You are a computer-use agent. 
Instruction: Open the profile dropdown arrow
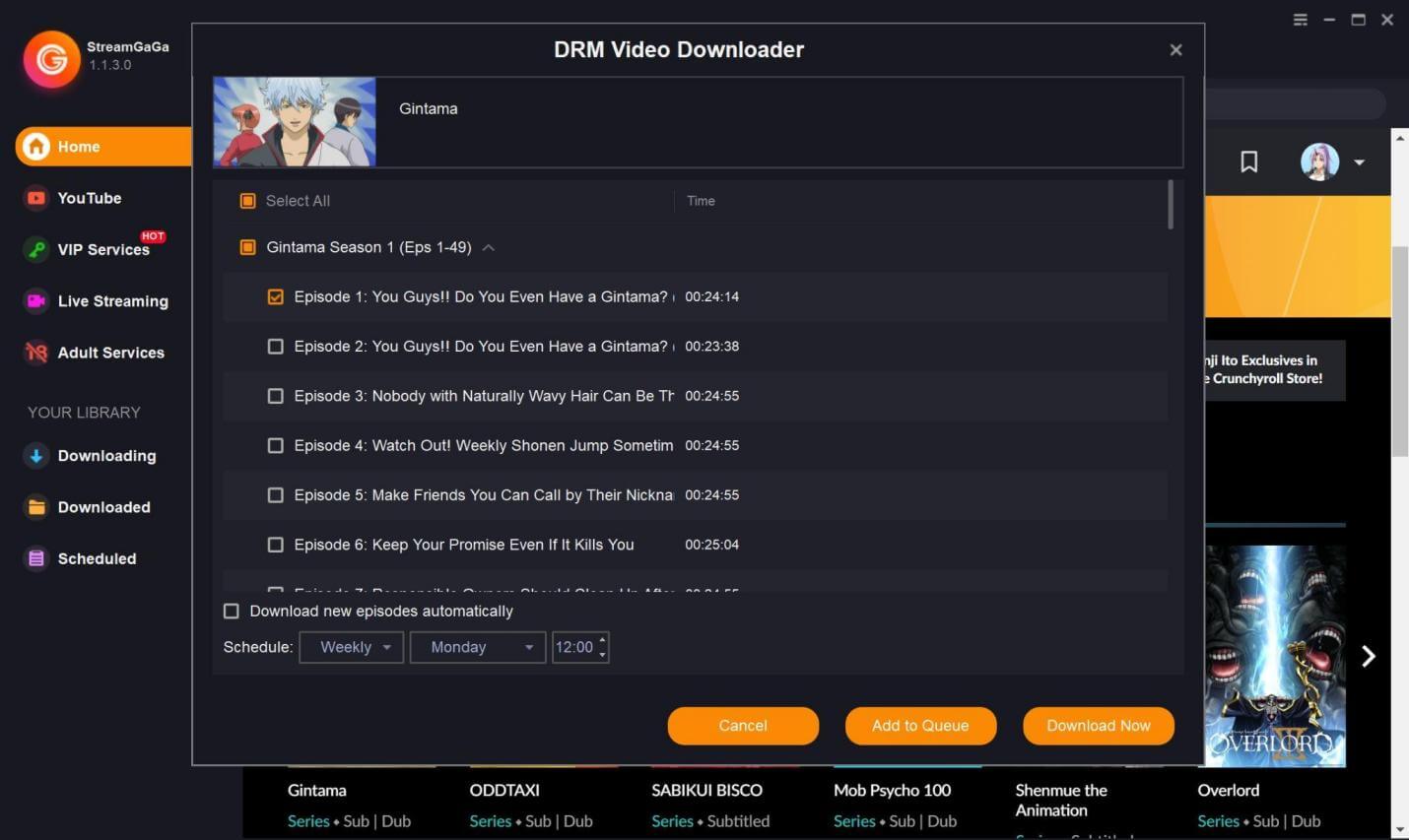[1359, 162]
